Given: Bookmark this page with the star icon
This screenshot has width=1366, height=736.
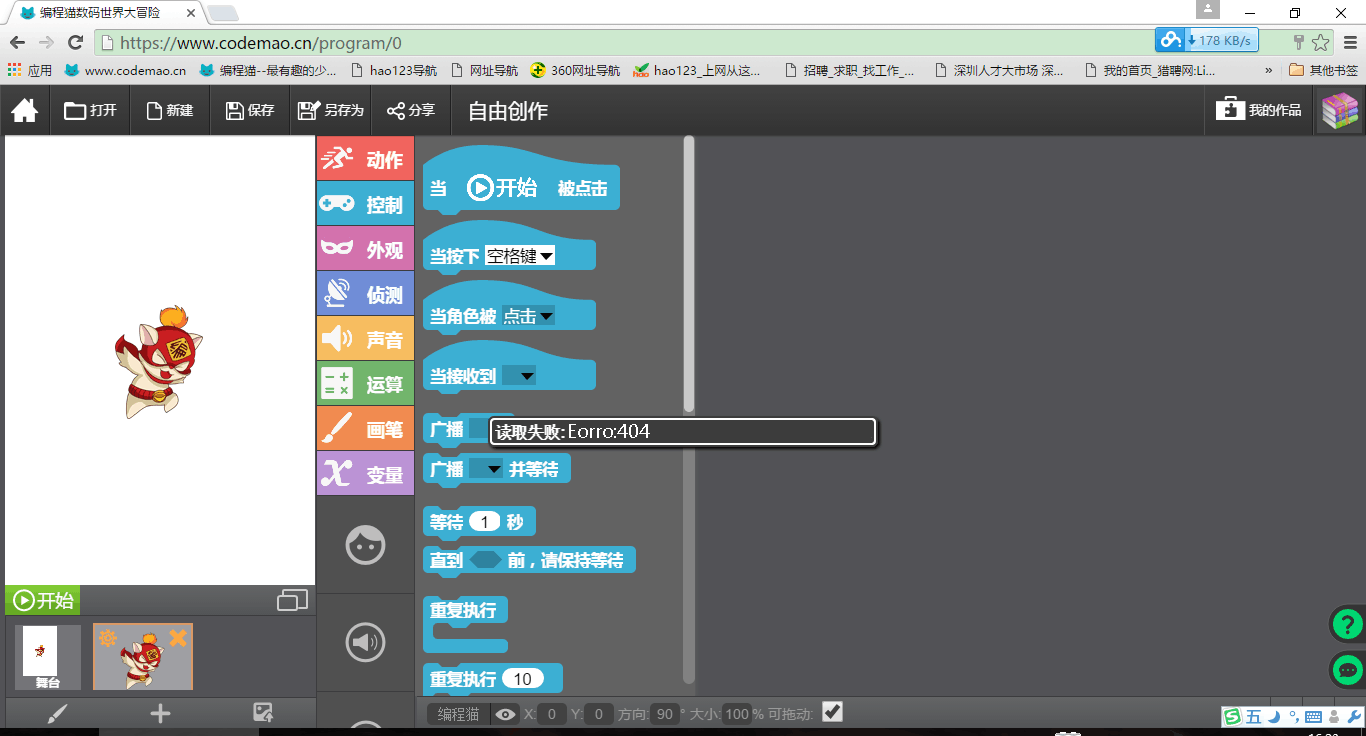Looking at the screenshot, I should click(x=1321, y=42).
